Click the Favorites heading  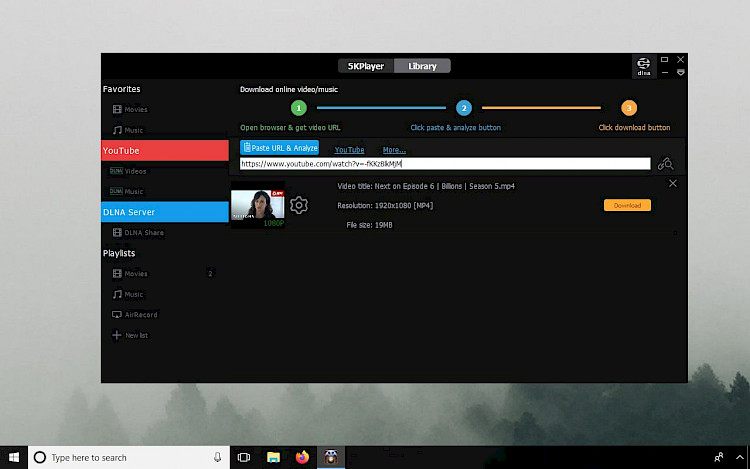pyautogui.click(x=121, y=89)
